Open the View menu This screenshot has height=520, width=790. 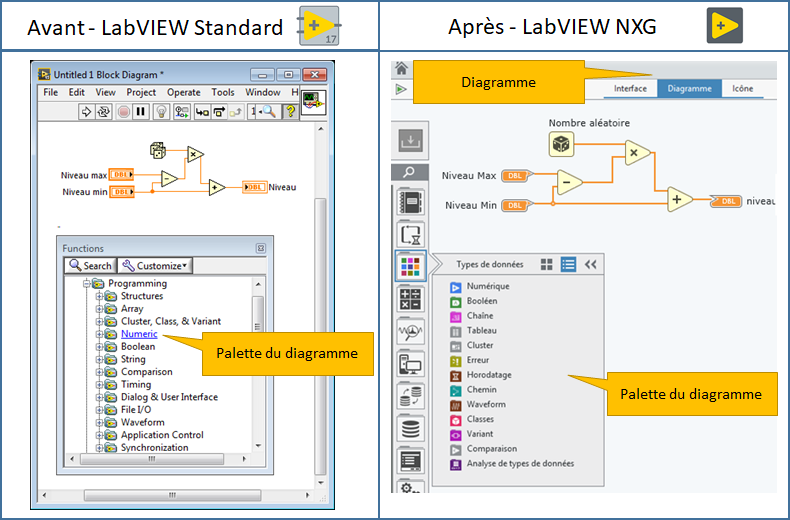coord(105,92)
